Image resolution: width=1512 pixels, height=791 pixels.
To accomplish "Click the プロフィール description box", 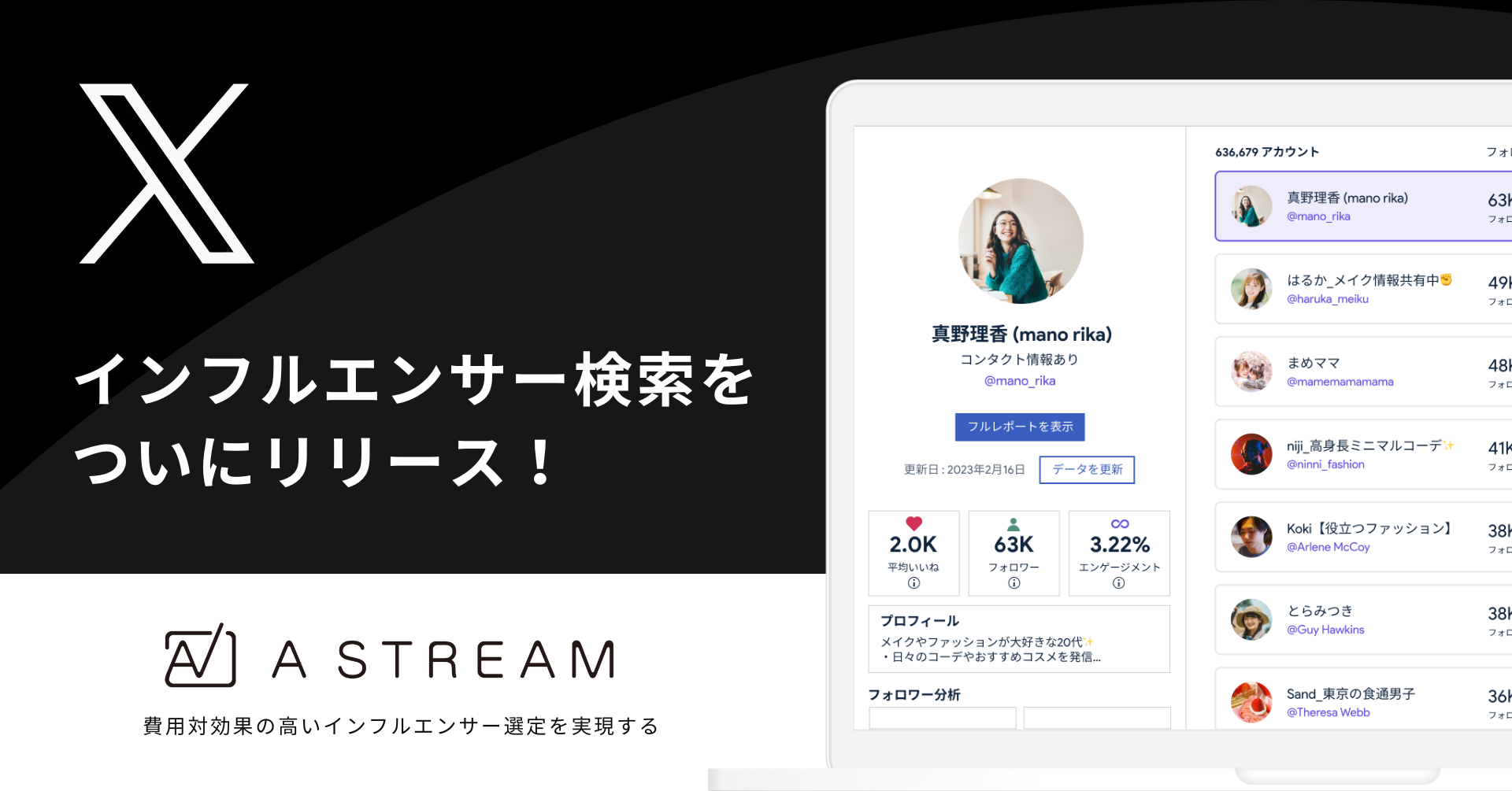I will tap(1019, 639).
